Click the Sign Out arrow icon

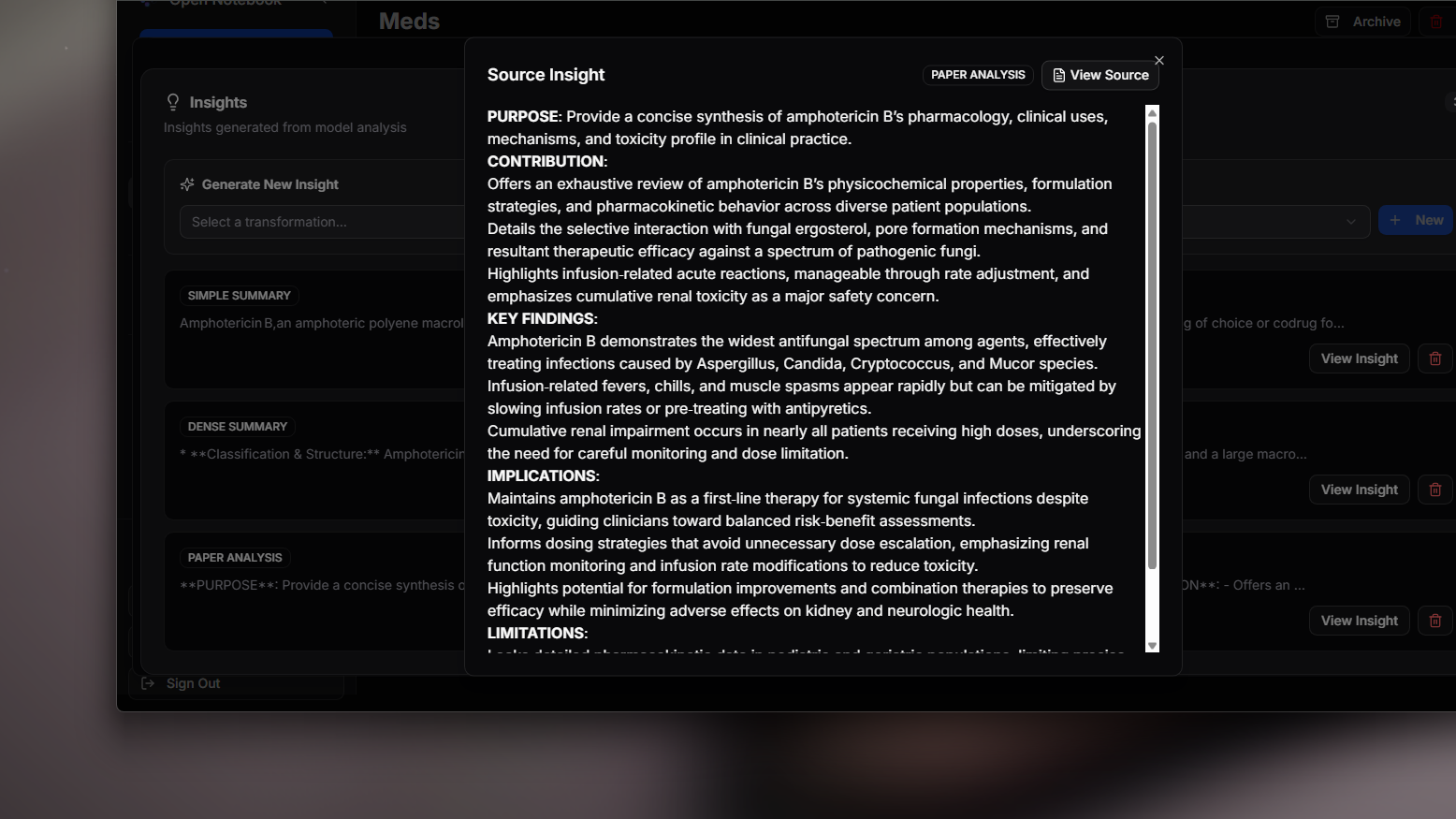148,683
